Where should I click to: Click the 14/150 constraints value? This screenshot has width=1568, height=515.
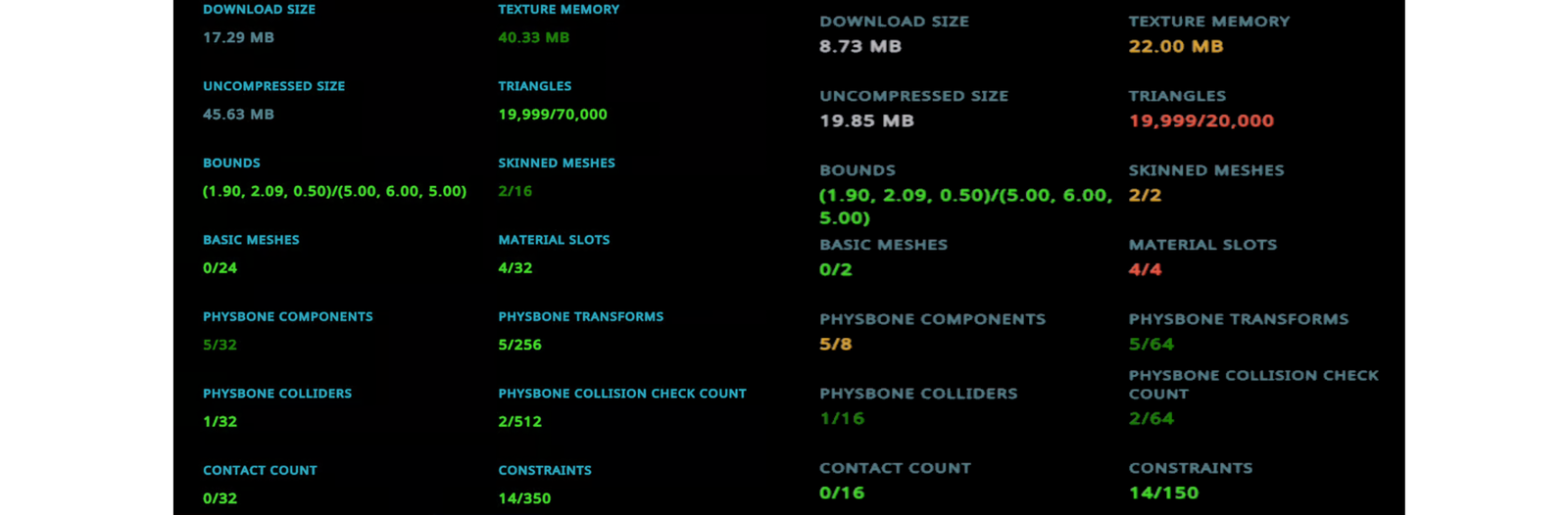tap(1163, 492)
